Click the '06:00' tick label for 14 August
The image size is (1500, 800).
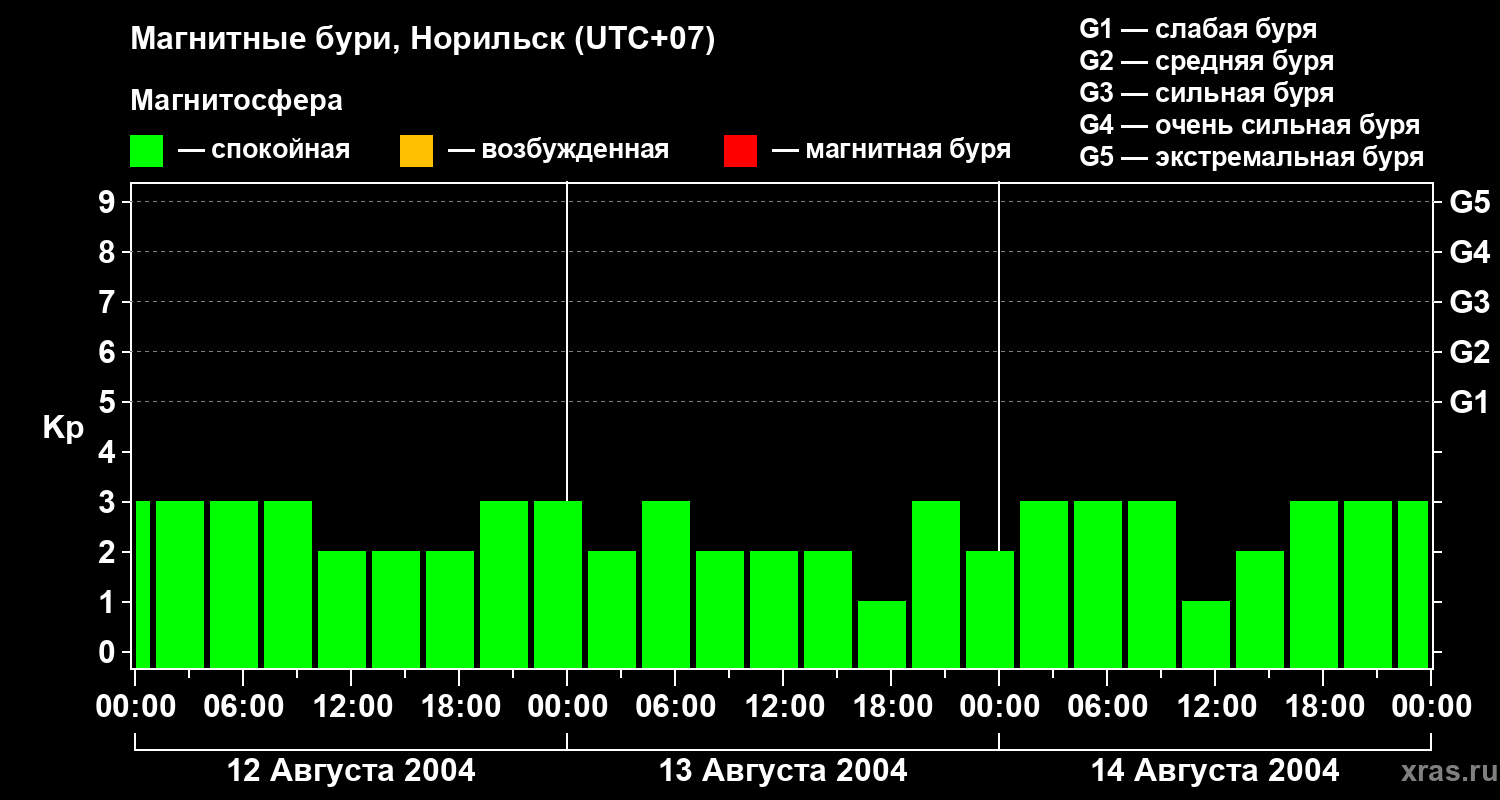click(x=1107, y=707)
